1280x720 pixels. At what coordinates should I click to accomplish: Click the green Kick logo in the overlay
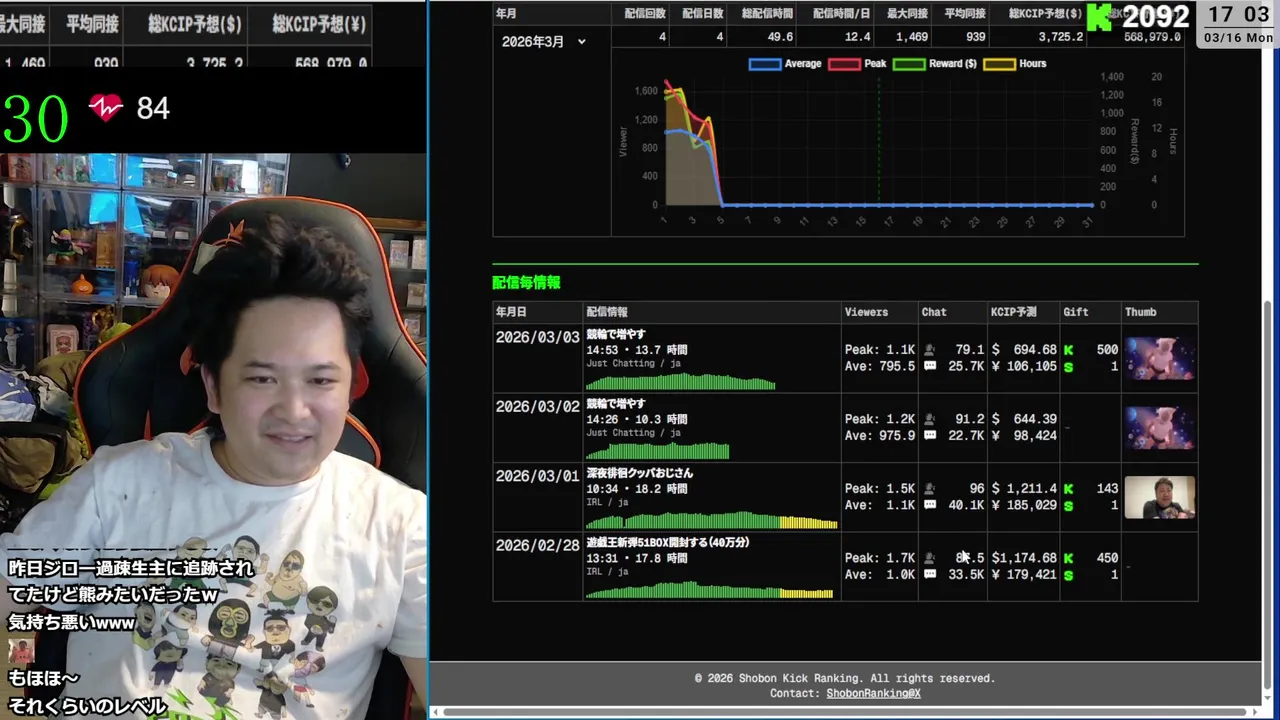tap(1099, 17)
